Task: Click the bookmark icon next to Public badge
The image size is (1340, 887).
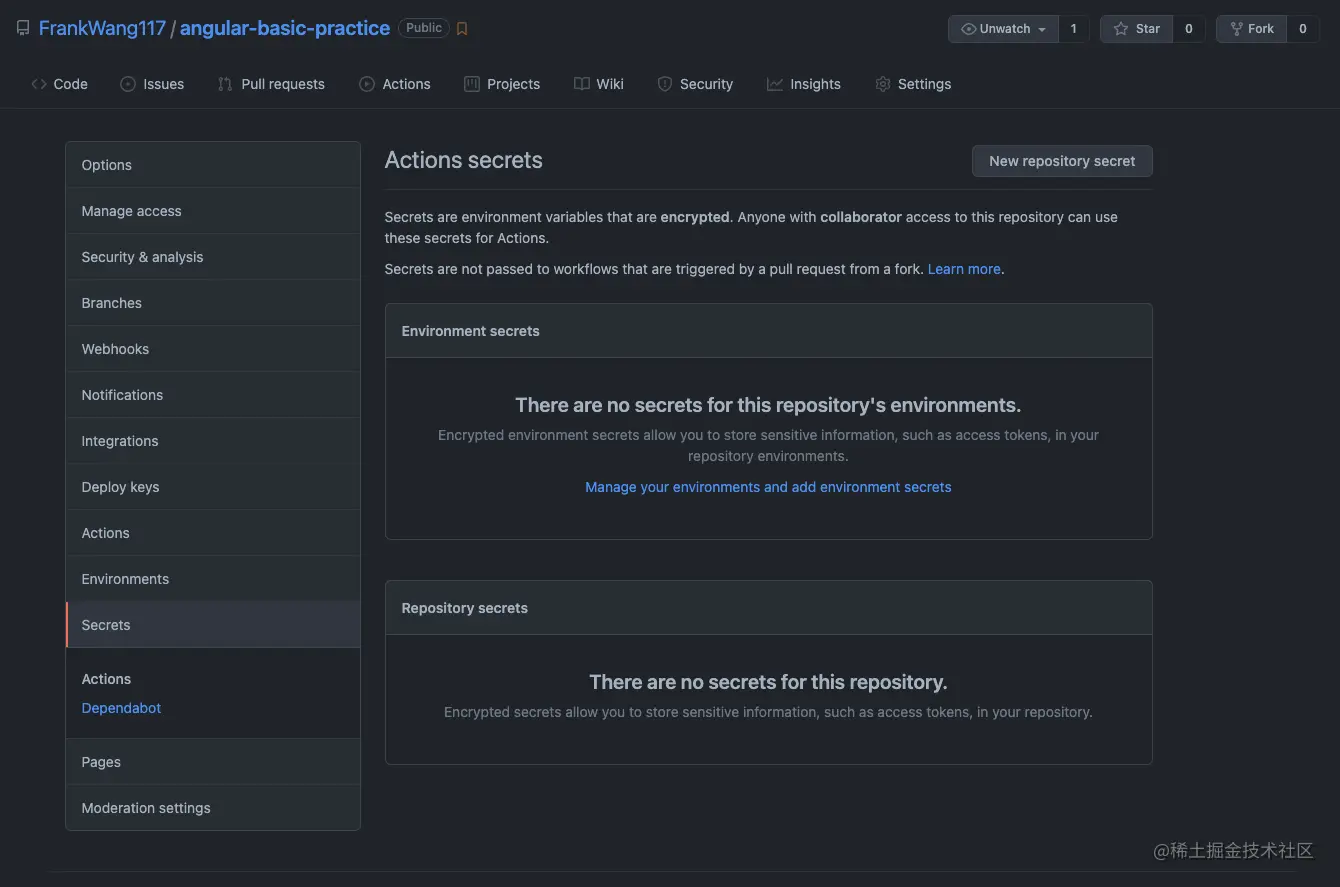Action: pyautogui.click(x=462, y=29)
